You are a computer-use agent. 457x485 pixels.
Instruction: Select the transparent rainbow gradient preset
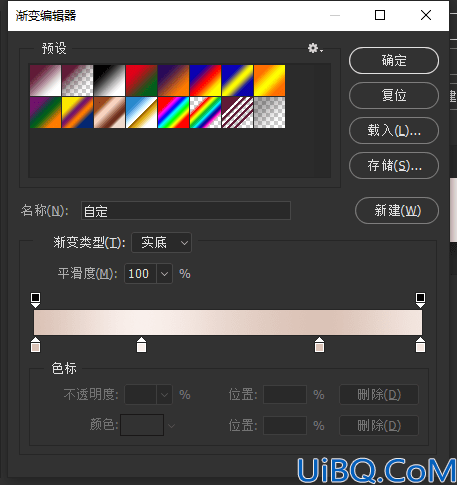coord(206,112)
